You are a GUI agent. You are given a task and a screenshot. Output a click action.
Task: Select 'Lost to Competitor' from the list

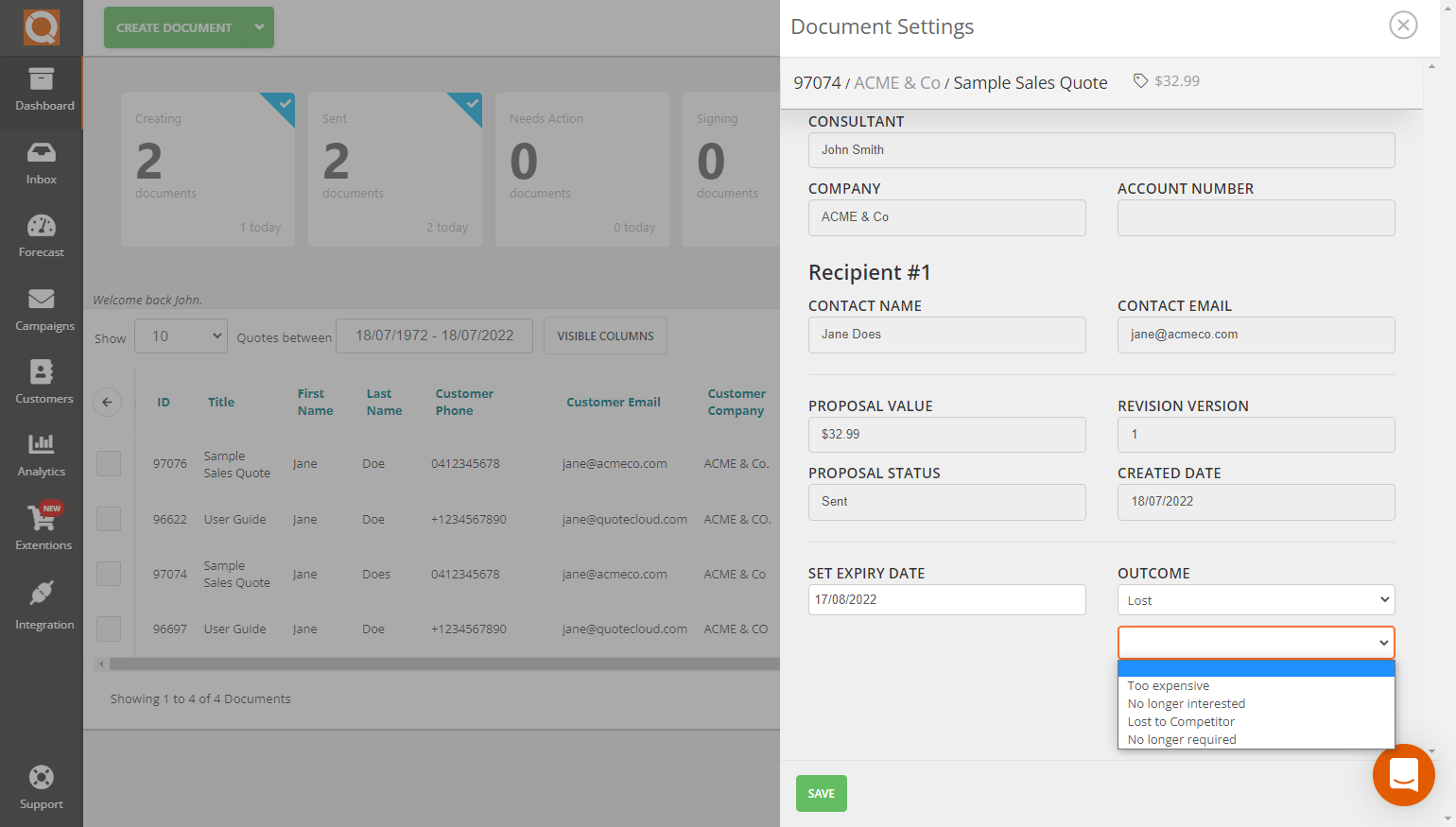click(x=1181, y=721)
